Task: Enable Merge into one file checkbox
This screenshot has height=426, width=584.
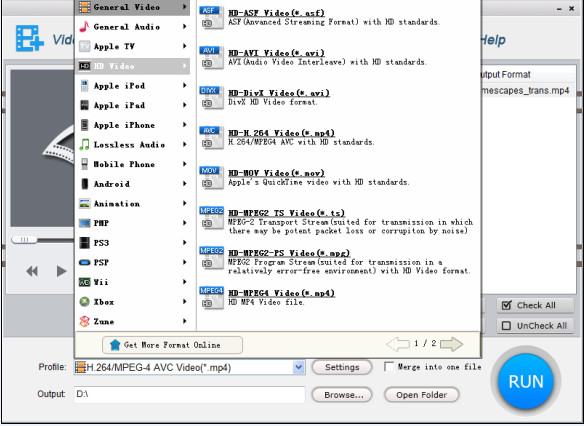Action: pos(389,367)
